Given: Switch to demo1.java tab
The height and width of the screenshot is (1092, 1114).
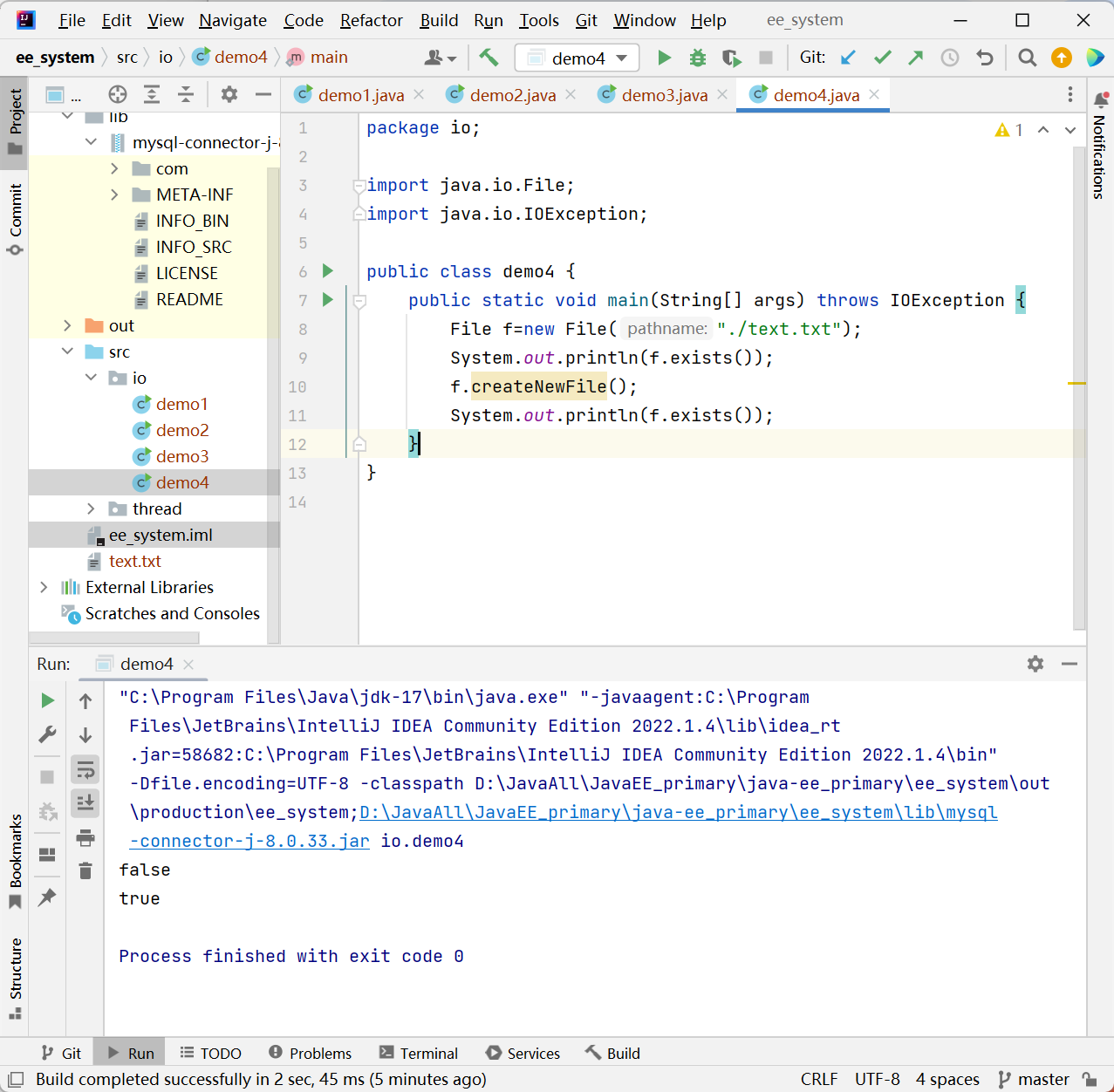Looking at the screenshot, I should pos(361,95).
